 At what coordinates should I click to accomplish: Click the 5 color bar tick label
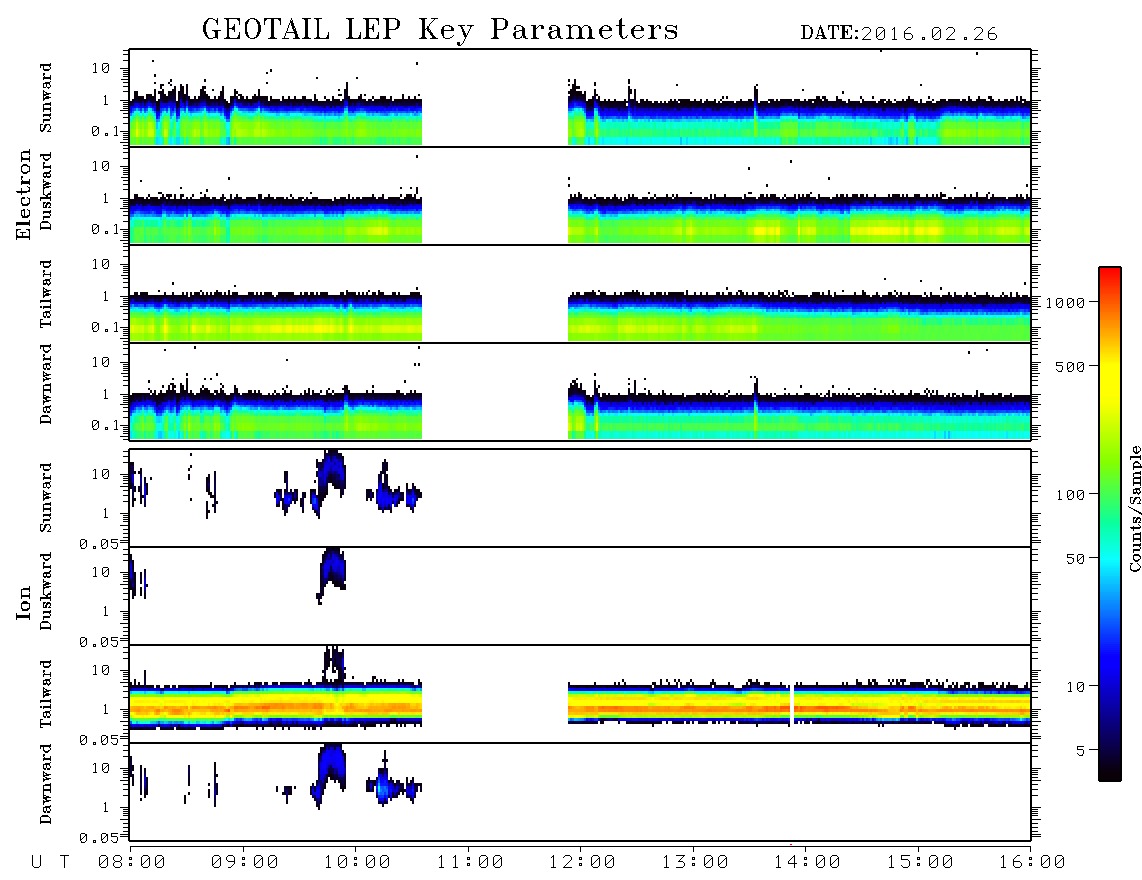point(1081,750)
